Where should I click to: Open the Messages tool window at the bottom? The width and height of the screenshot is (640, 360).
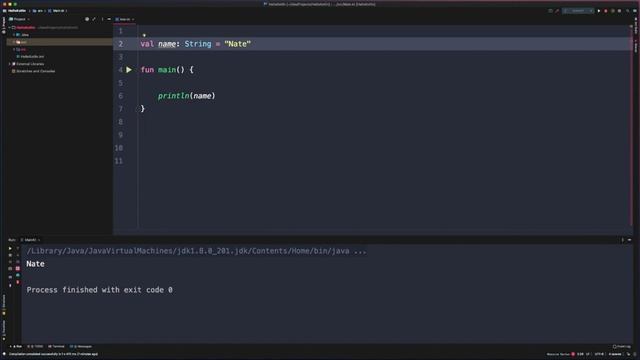(81, 347)
